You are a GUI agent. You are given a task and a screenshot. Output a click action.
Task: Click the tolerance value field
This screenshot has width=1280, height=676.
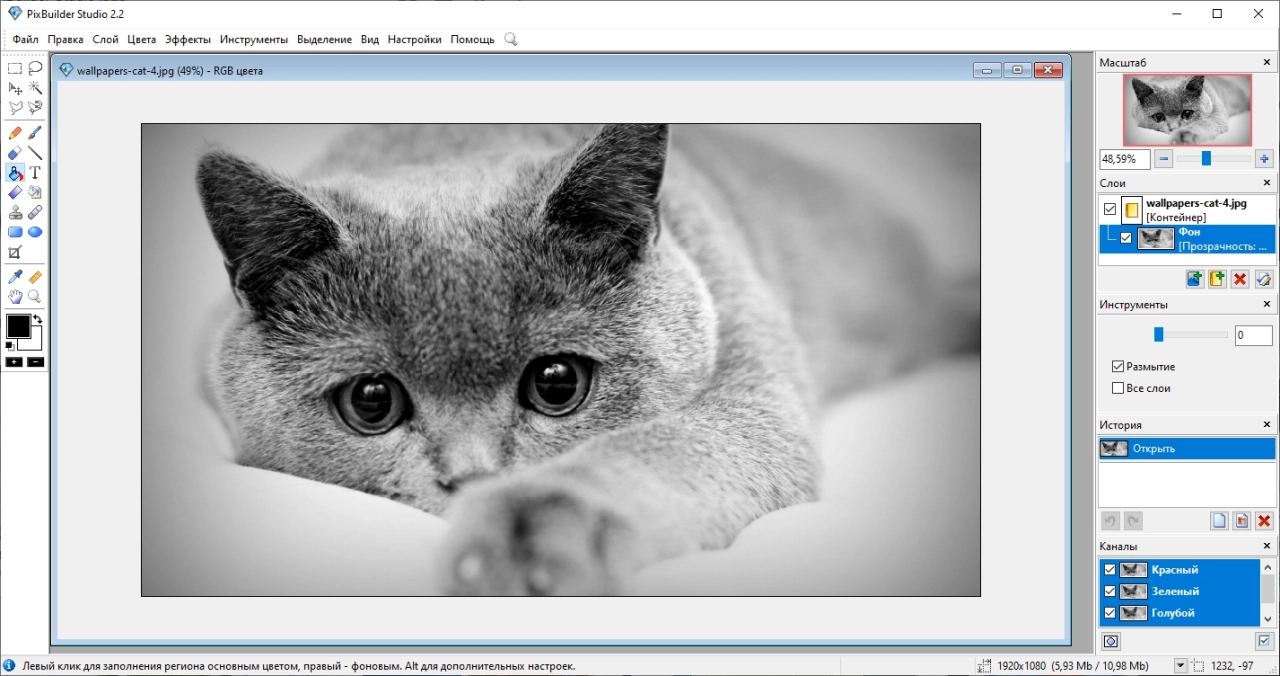1253,336
